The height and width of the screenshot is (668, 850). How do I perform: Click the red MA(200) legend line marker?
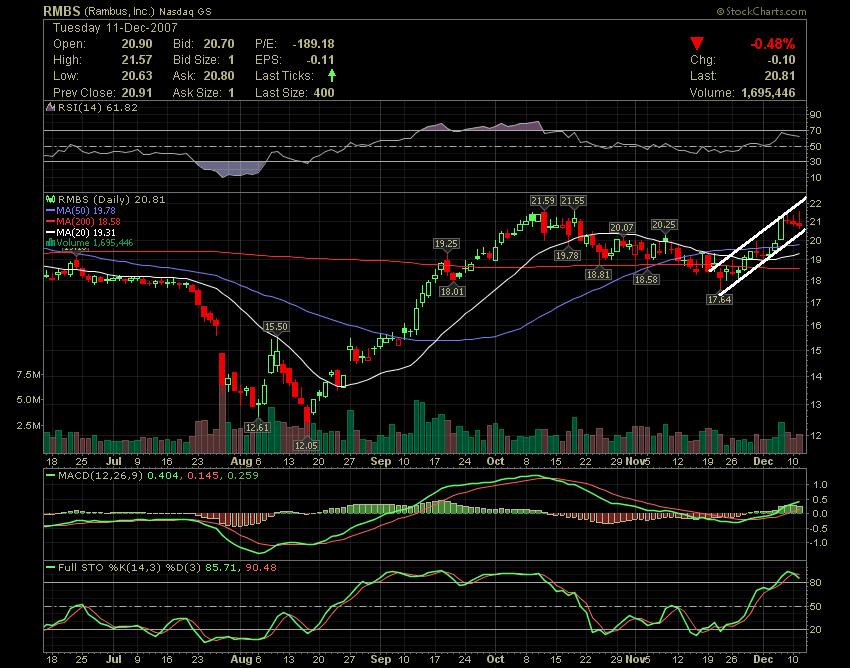tap(50, 222)
